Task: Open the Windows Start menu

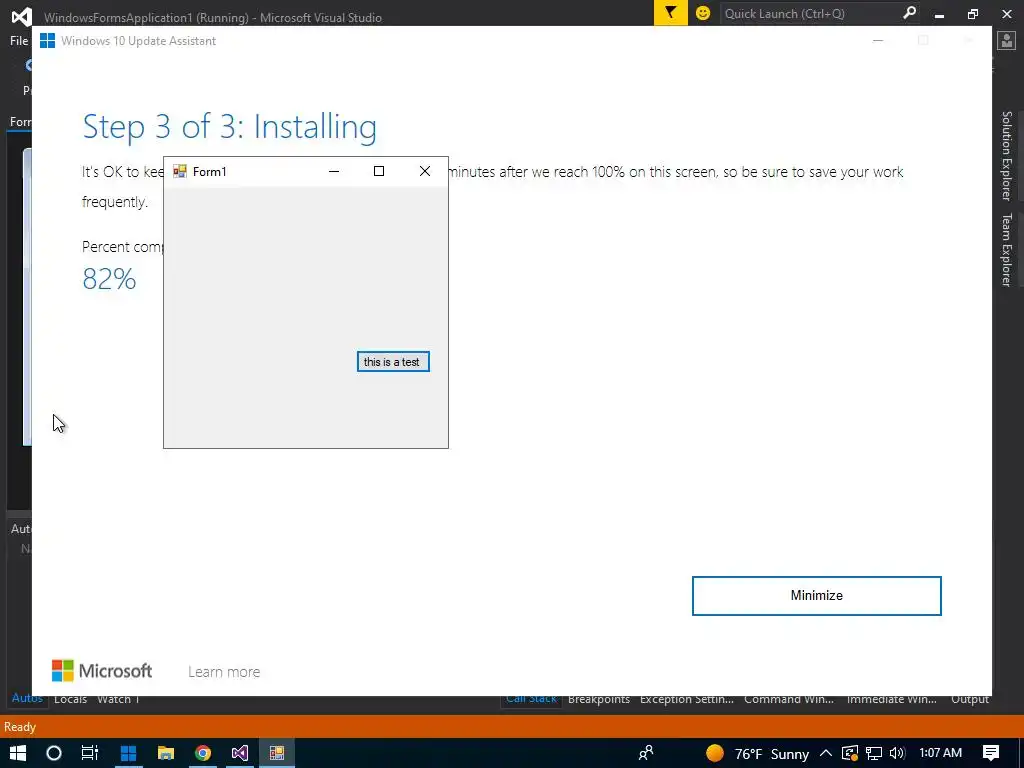Action: point(18,753)
